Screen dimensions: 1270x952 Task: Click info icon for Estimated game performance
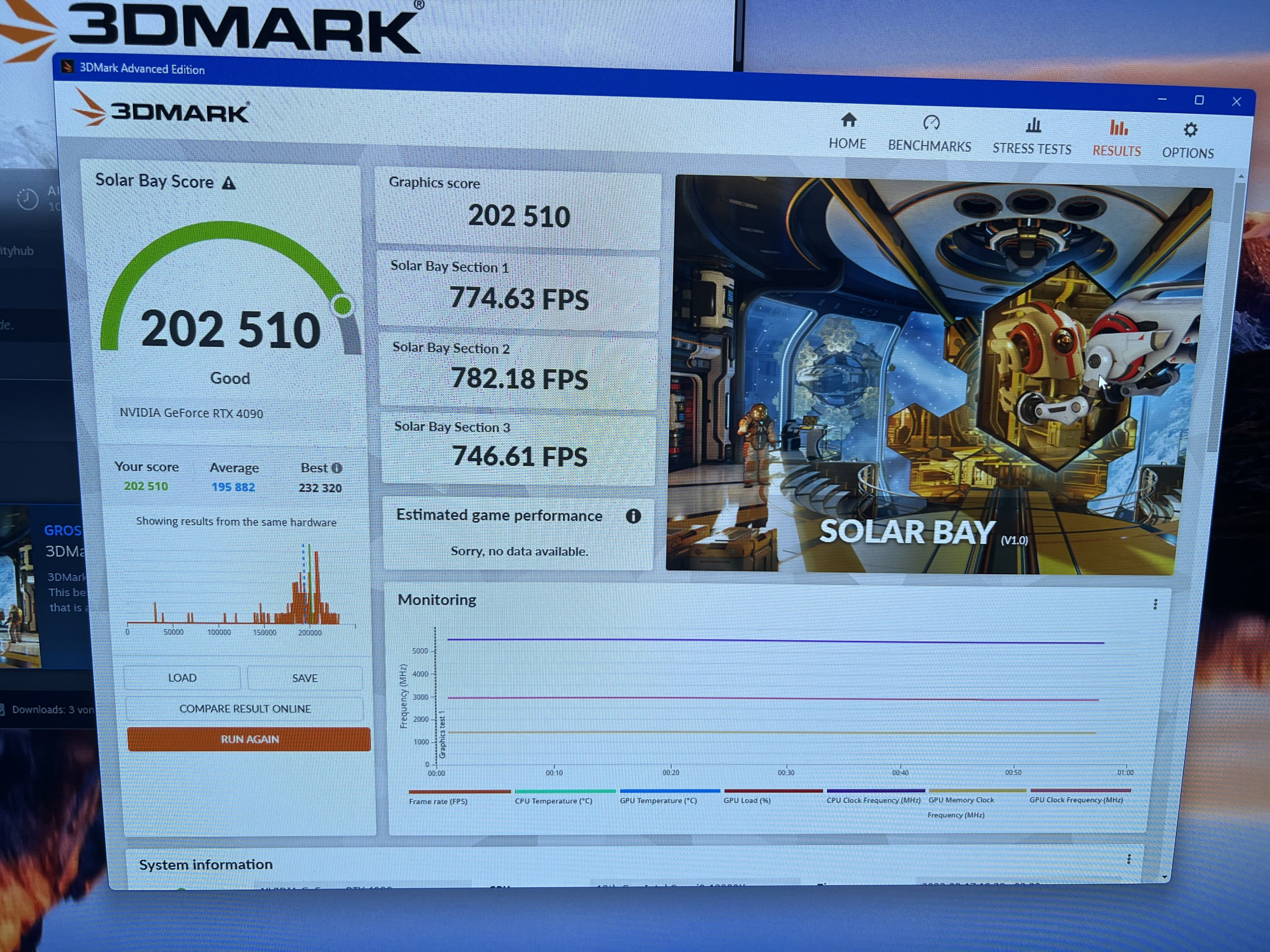point(633,516)
